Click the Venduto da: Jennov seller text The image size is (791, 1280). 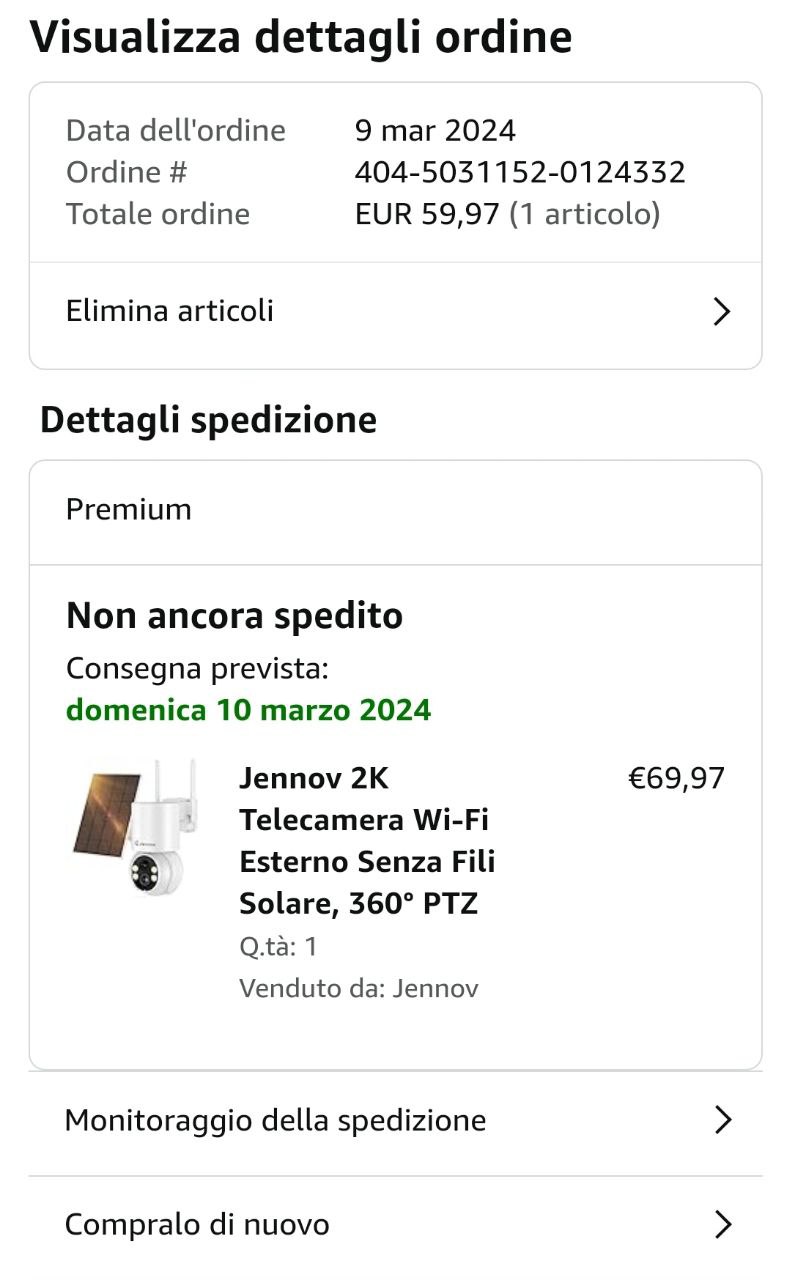point(359,989)
